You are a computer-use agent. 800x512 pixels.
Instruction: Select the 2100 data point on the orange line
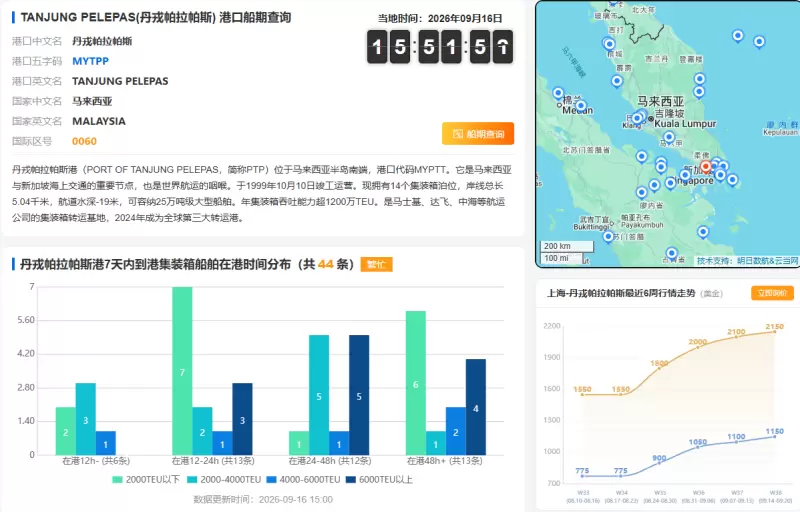(736, 337)
